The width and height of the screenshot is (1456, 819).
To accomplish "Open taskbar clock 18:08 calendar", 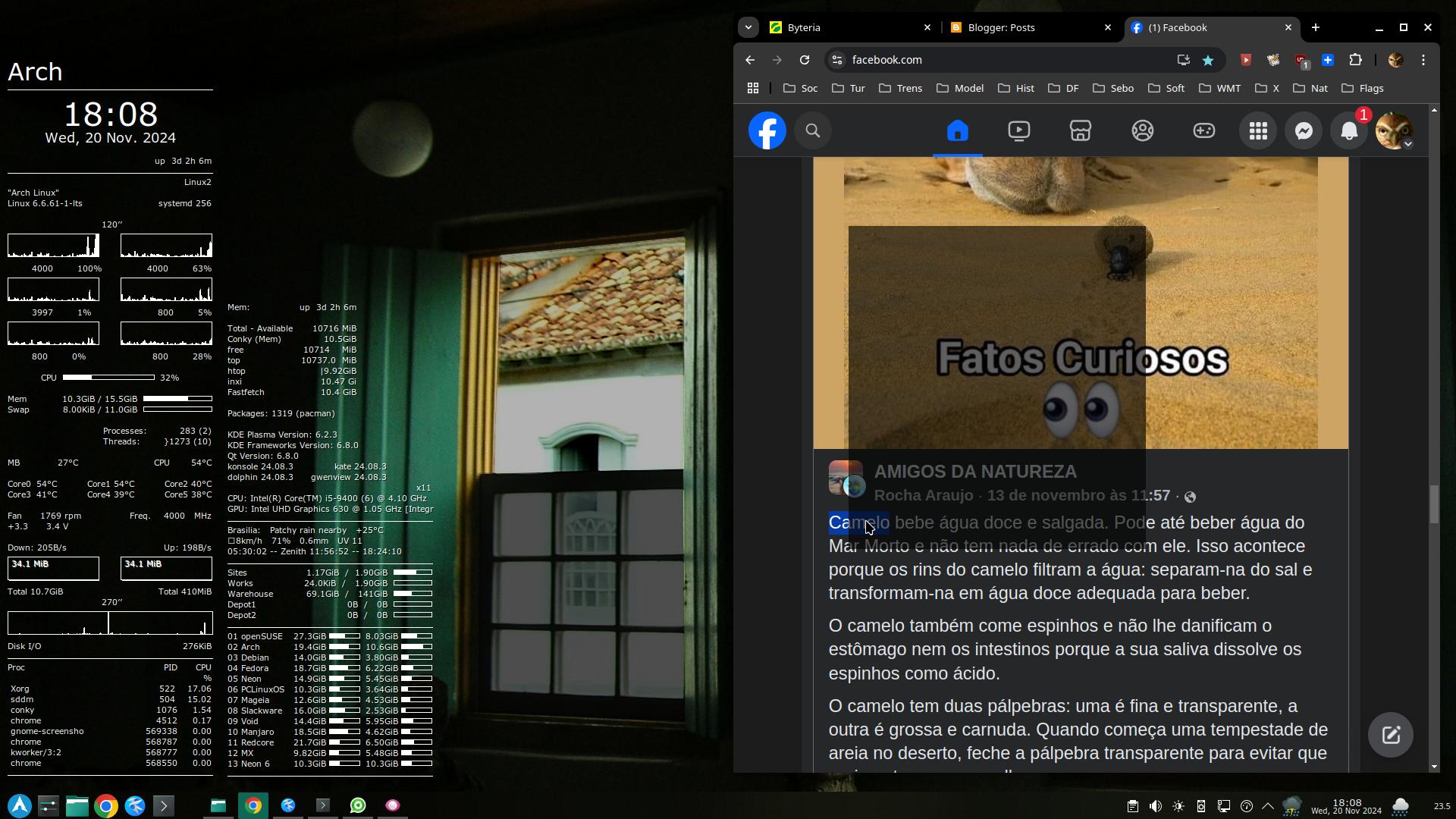I will click(x=1346, y=806).
